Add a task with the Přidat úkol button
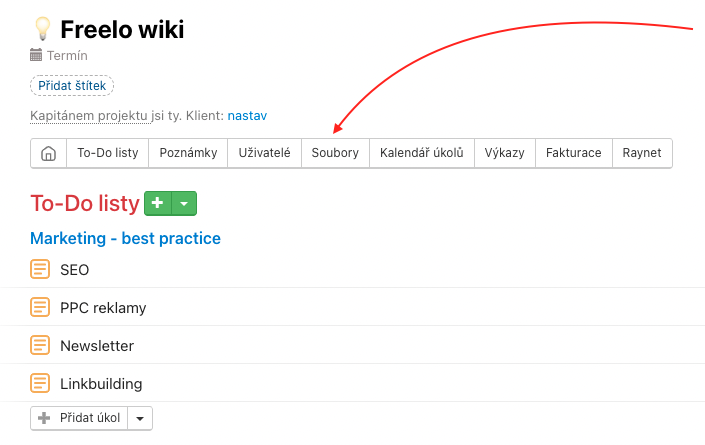 (79, 418)
